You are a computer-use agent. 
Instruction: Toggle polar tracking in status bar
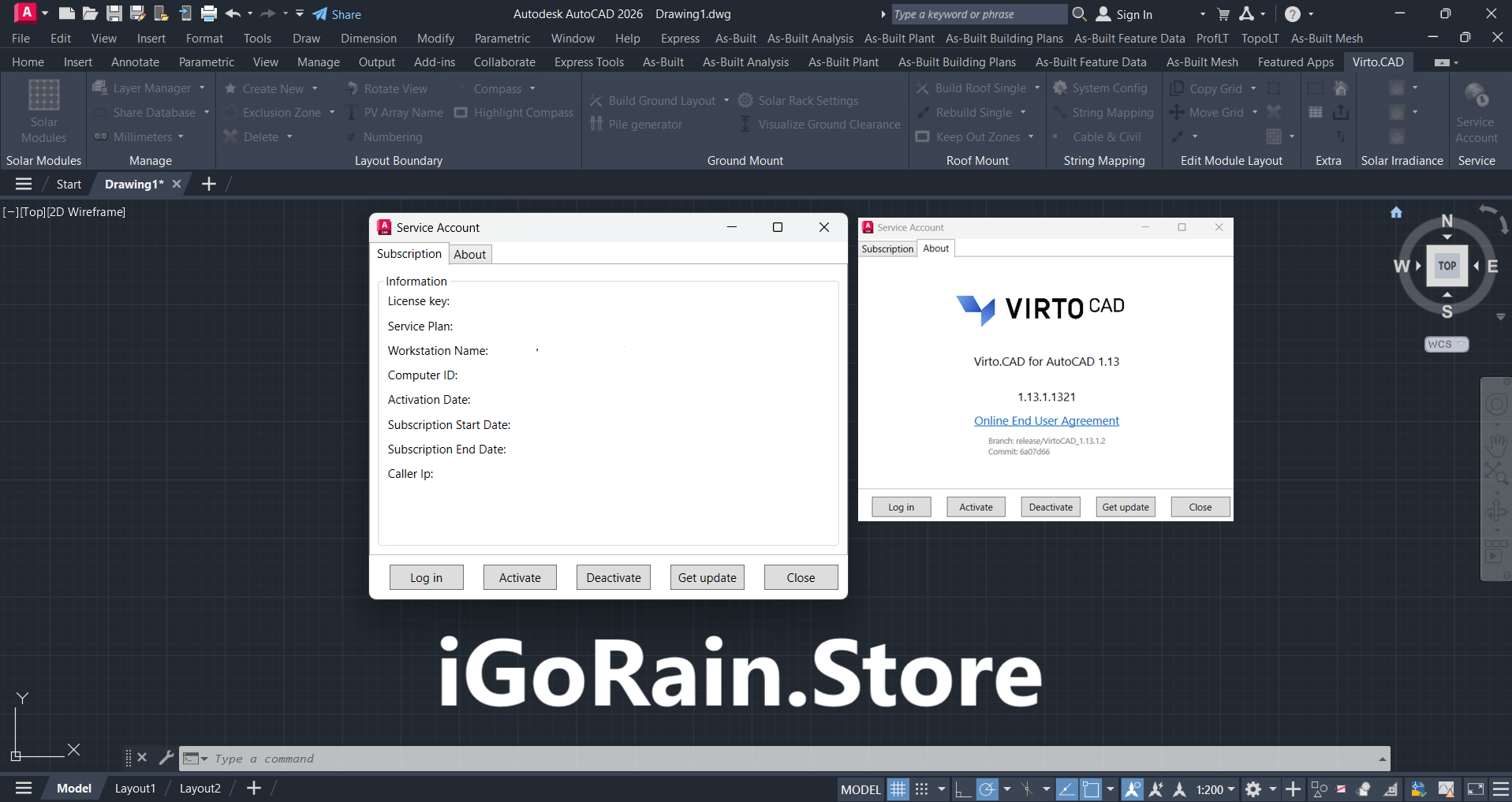(x=987, y=789)
